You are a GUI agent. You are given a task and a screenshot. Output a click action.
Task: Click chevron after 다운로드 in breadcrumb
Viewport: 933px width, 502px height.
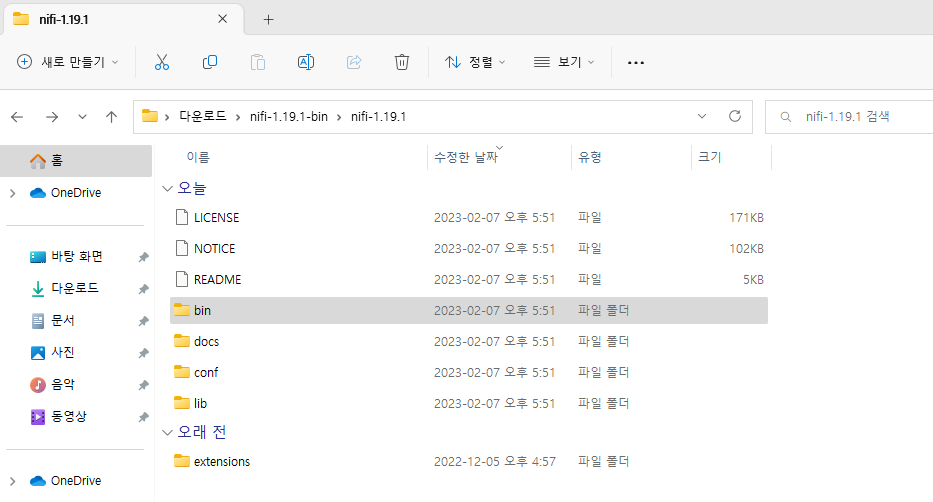[238, 117]
